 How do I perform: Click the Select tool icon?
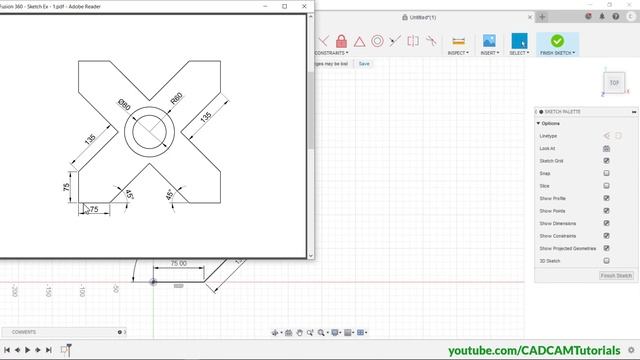519,41
